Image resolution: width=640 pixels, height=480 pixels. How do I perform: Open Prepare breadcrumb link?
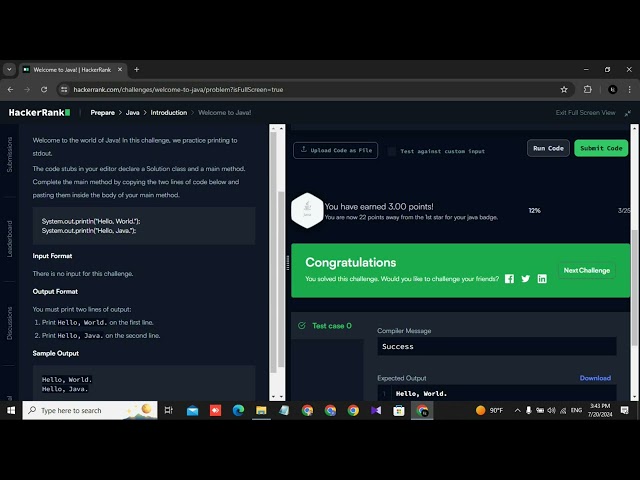(102, 113)
